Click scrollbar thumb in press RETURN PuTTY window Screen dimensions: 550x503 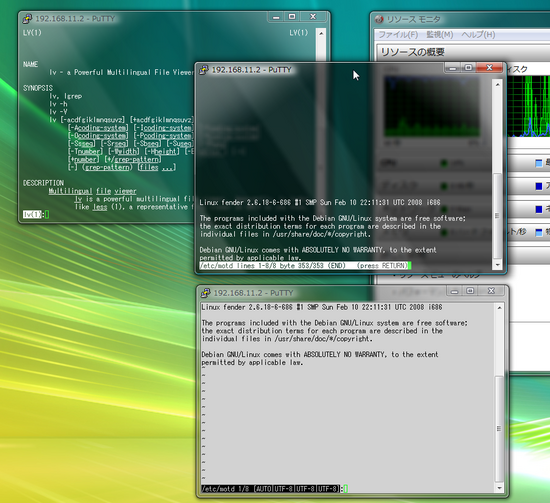tap(497, 215)
